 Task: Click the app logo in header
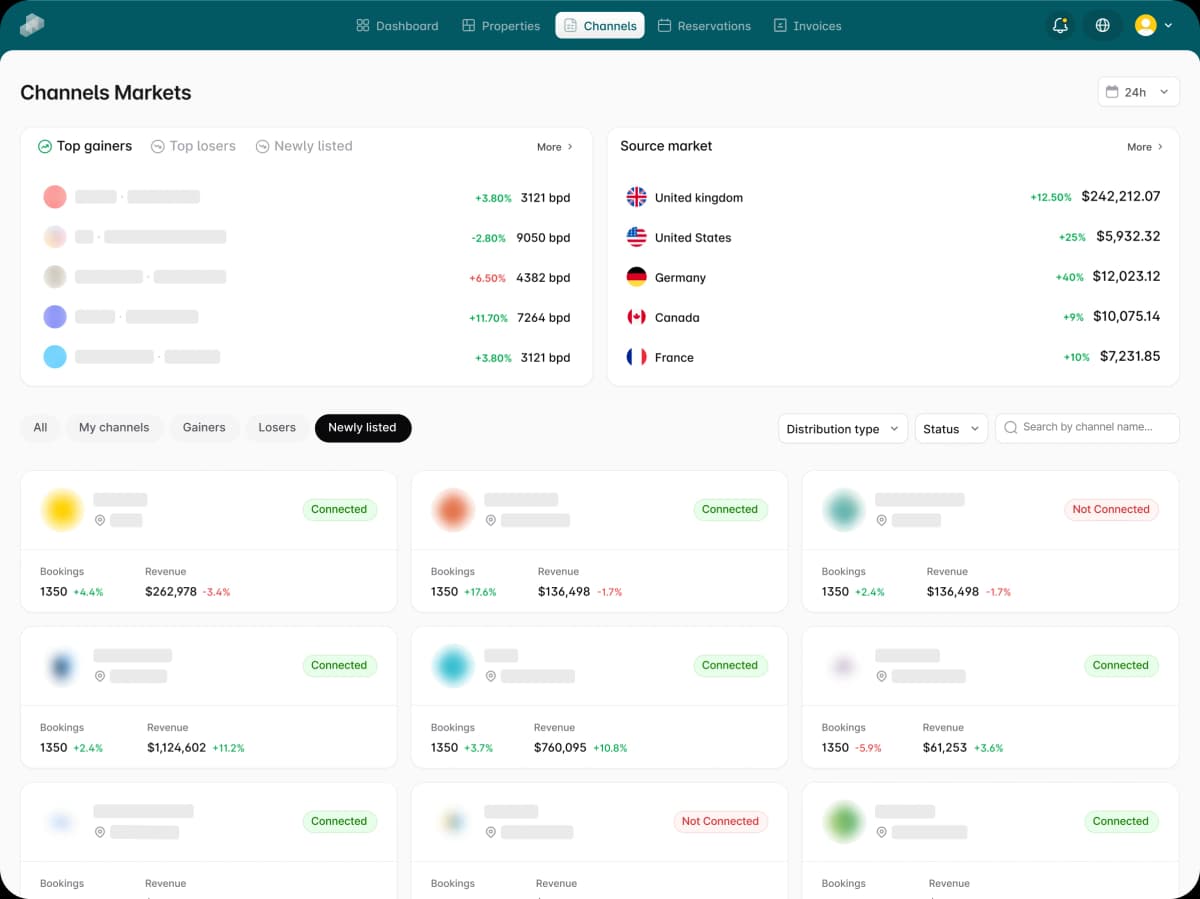click(x=32, y=25)
